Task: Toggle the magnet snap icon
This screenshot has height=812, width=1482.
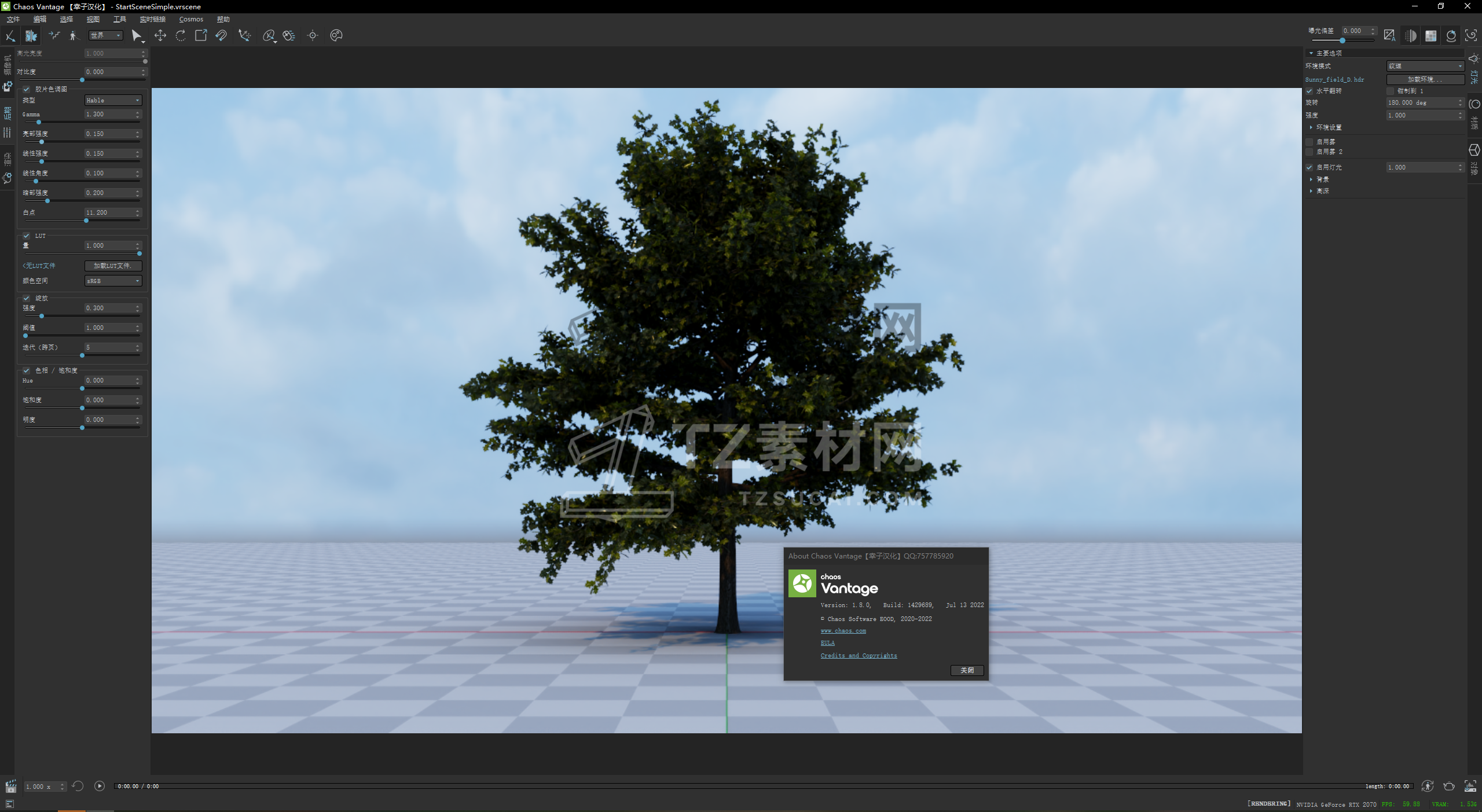Action: click(221, 36)
